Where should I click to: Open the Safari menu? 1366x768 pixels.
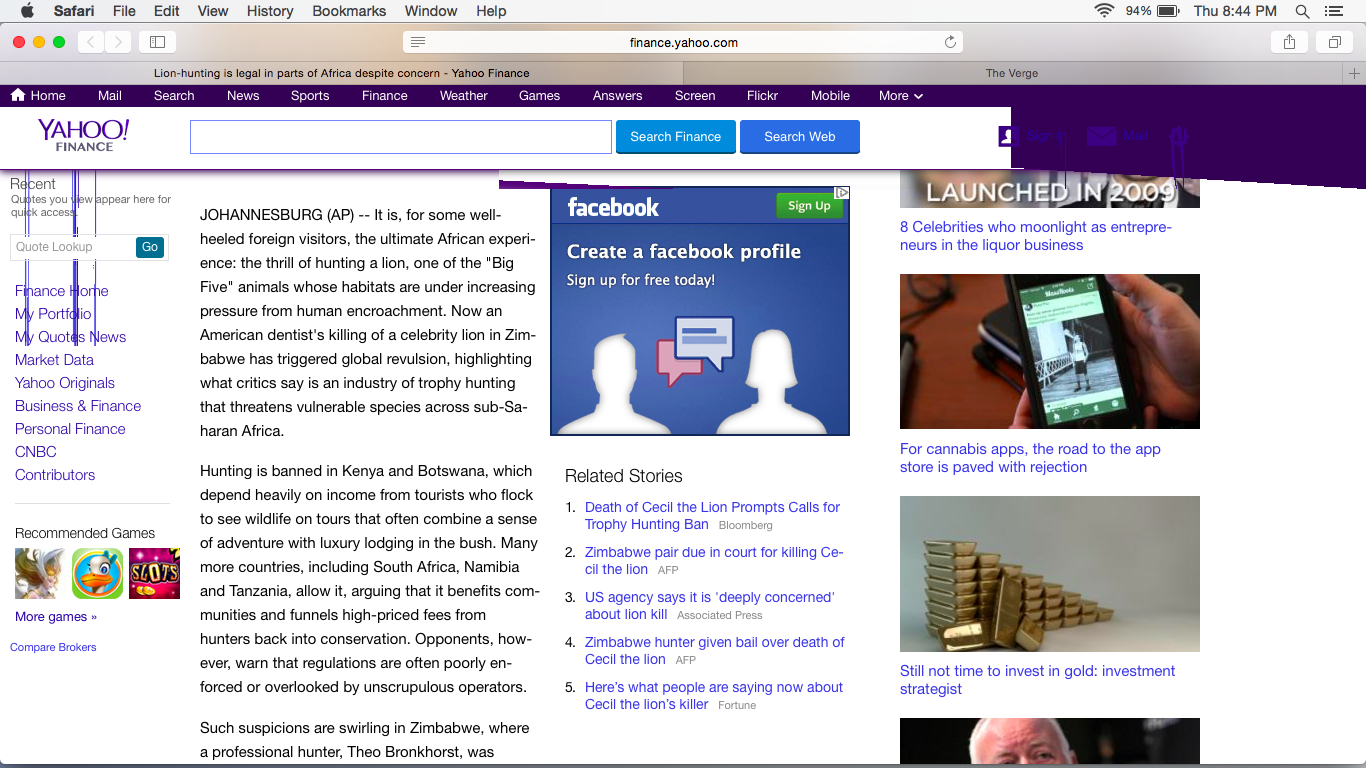tap(73, 11)
